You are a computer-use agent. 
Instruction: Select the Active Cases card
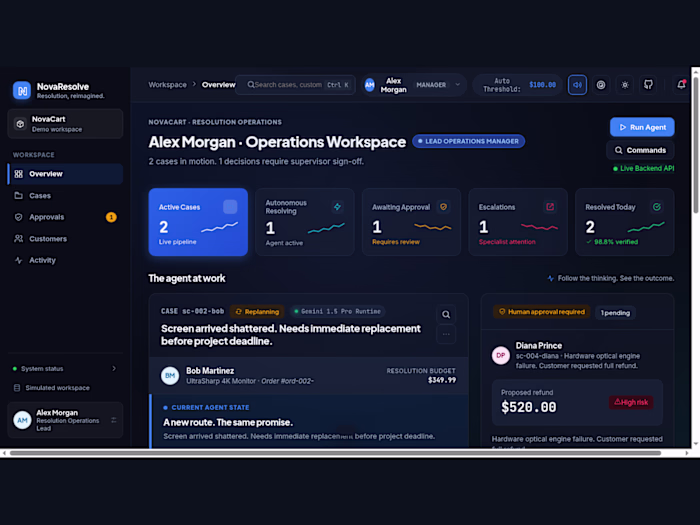pyautogui.click(x=198, y=222)
